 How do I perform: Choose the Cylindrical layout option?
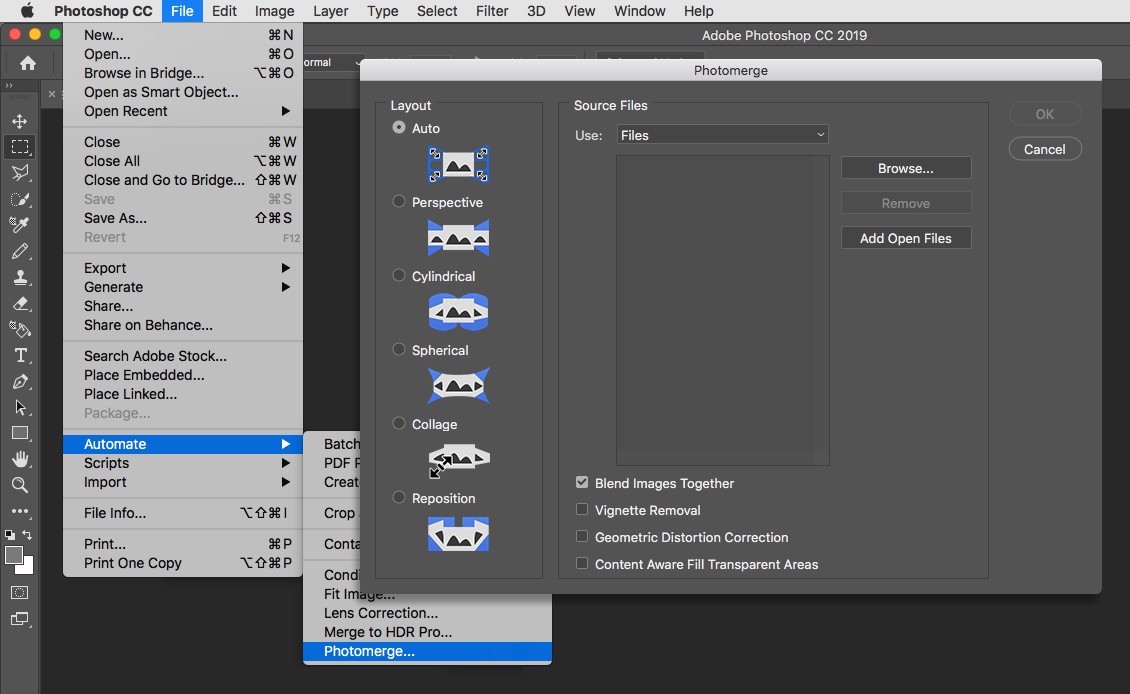pos(399,276)
